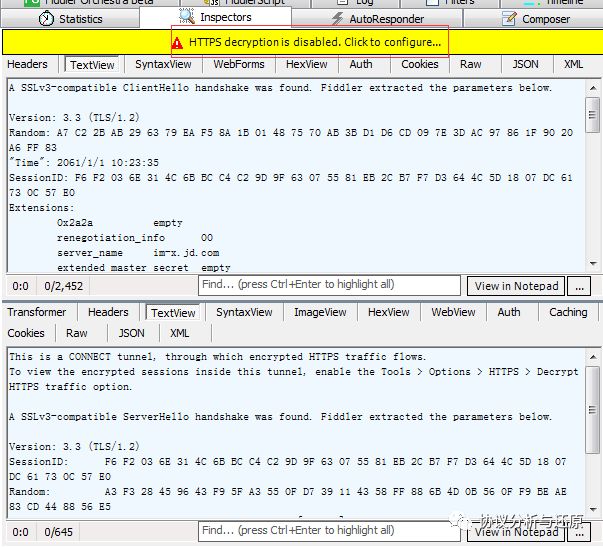Open the request Auth tab
603x548 pixels.
[x=361, y=64]
